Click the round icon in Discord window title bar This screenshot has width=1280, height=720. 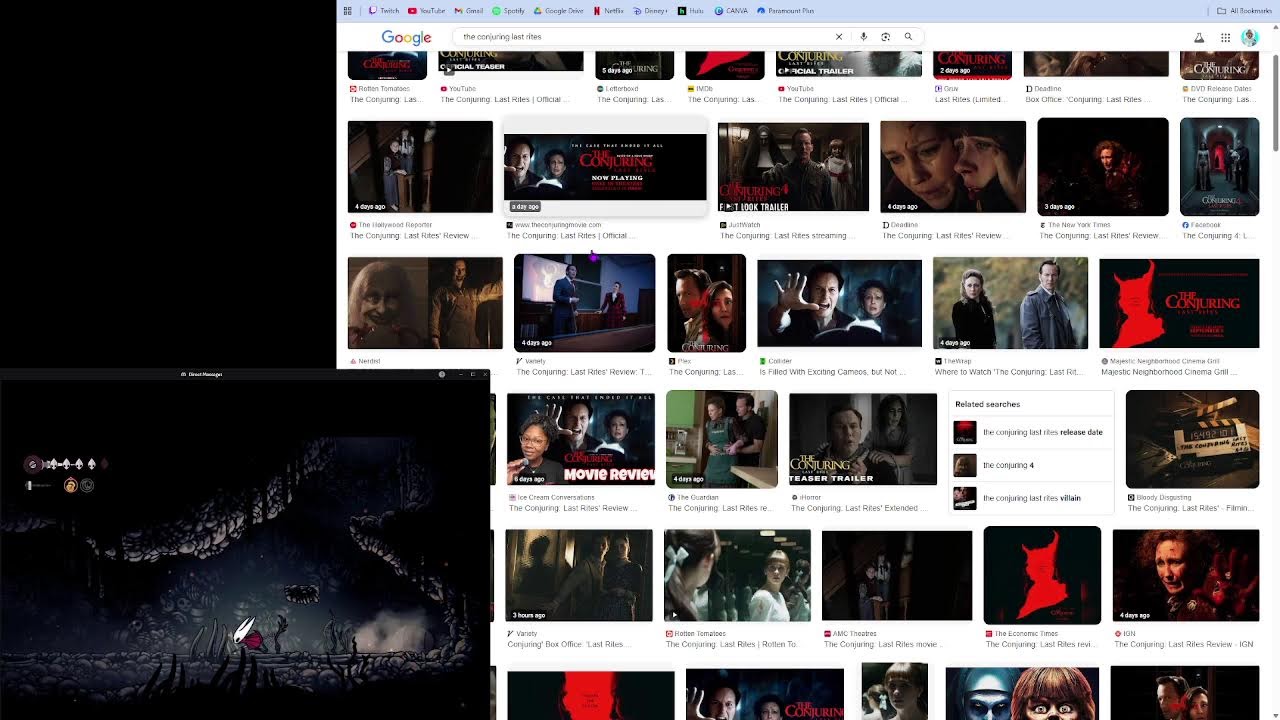coord(442,374)
